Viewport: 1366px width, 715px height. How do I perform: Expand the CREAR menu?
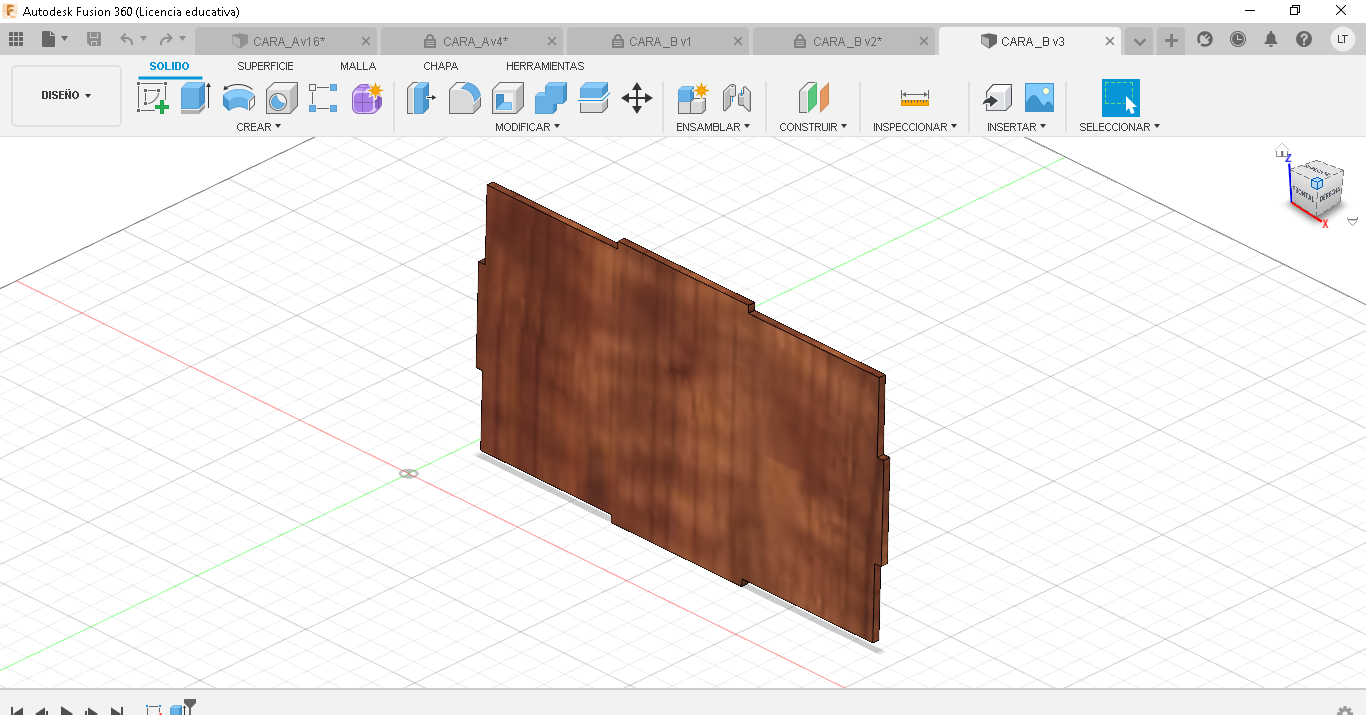click(x=258, y=127)
